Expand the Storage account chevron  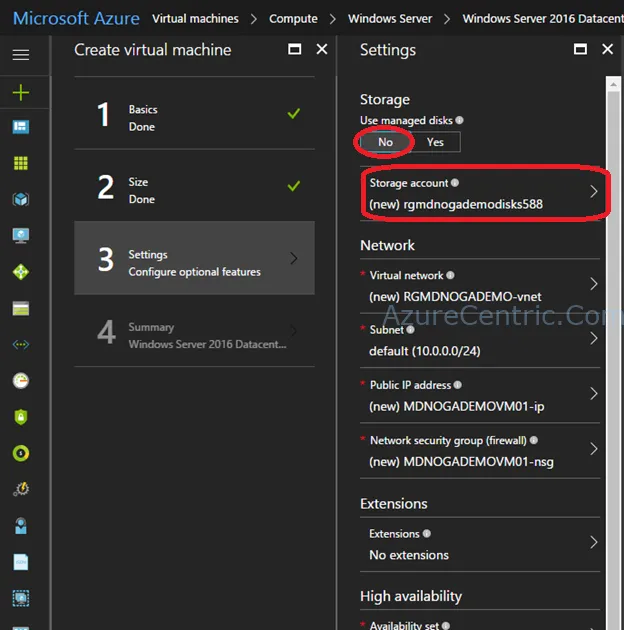[x=594, y=191]
